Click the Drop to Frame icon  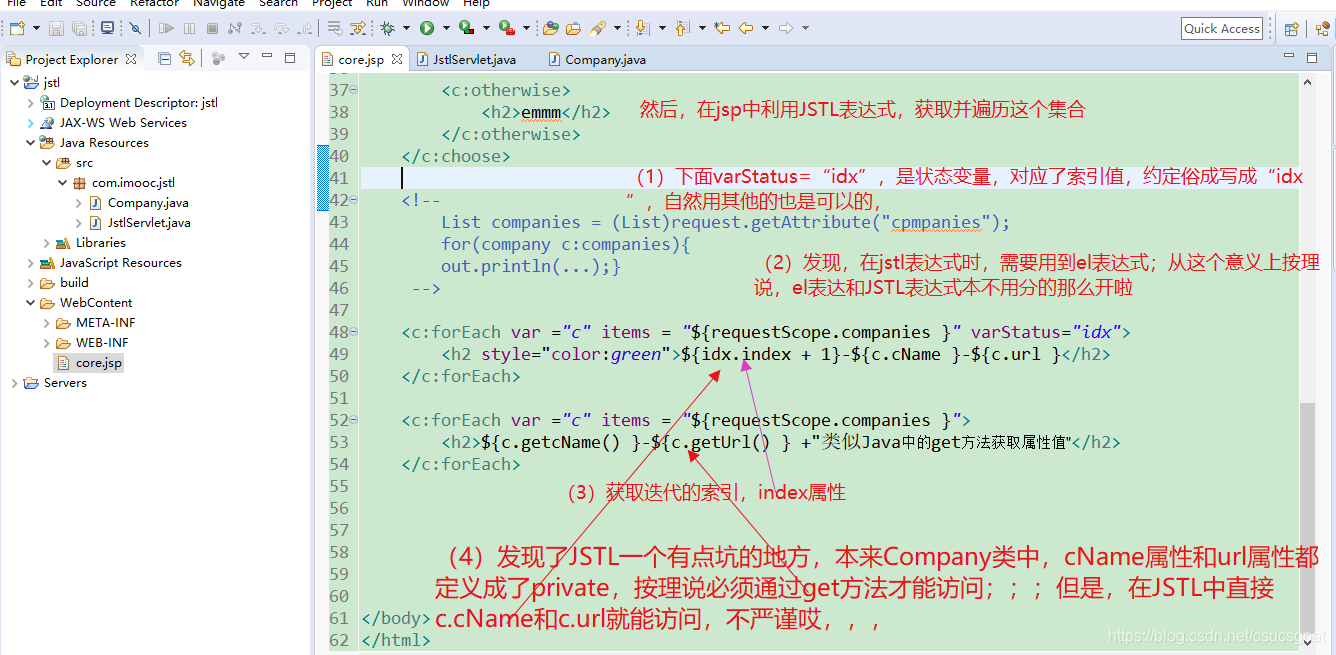[334, 28]
